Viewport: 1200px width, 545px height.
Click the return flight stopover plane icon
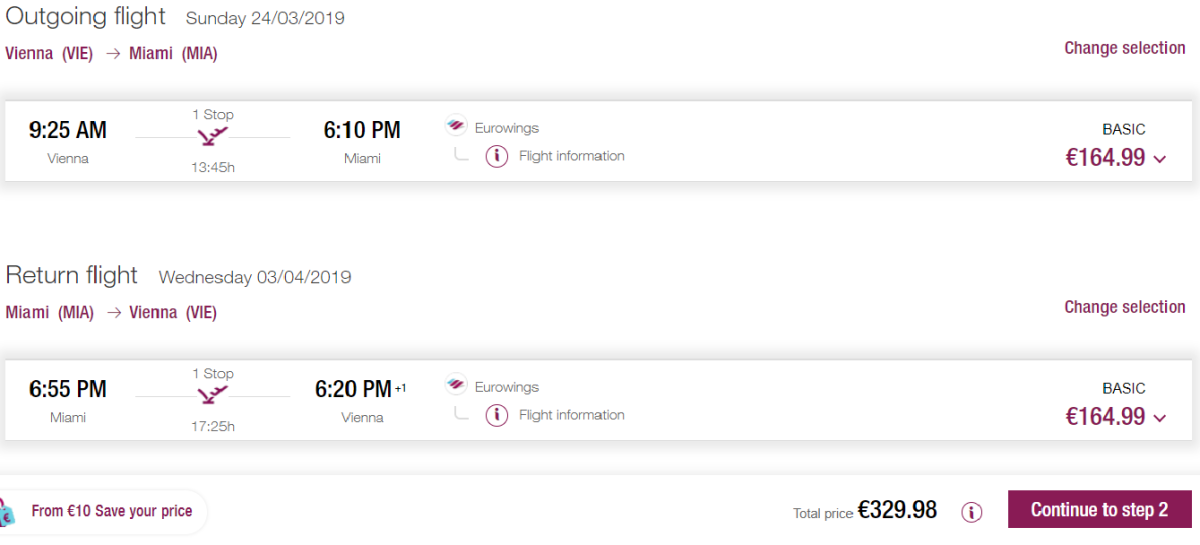[x=213, y=396]
